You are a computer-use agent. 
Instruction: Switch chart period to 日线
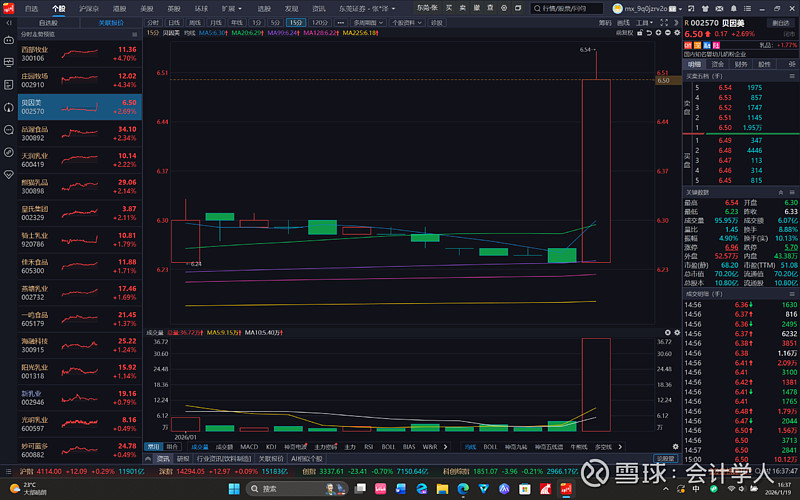[x=174, y=21]
